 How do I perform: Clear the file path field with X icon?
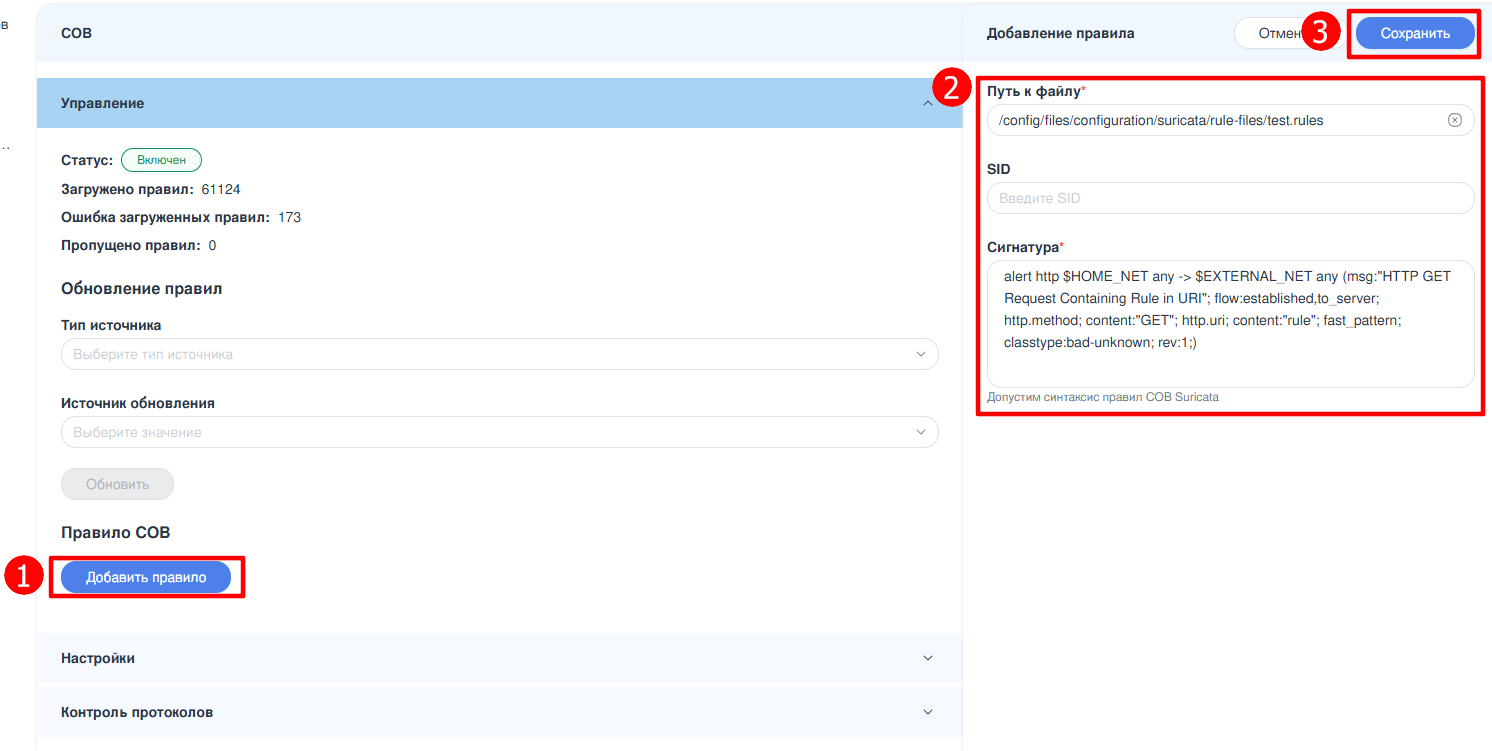pyautogui.click(x=1454, y=120)
